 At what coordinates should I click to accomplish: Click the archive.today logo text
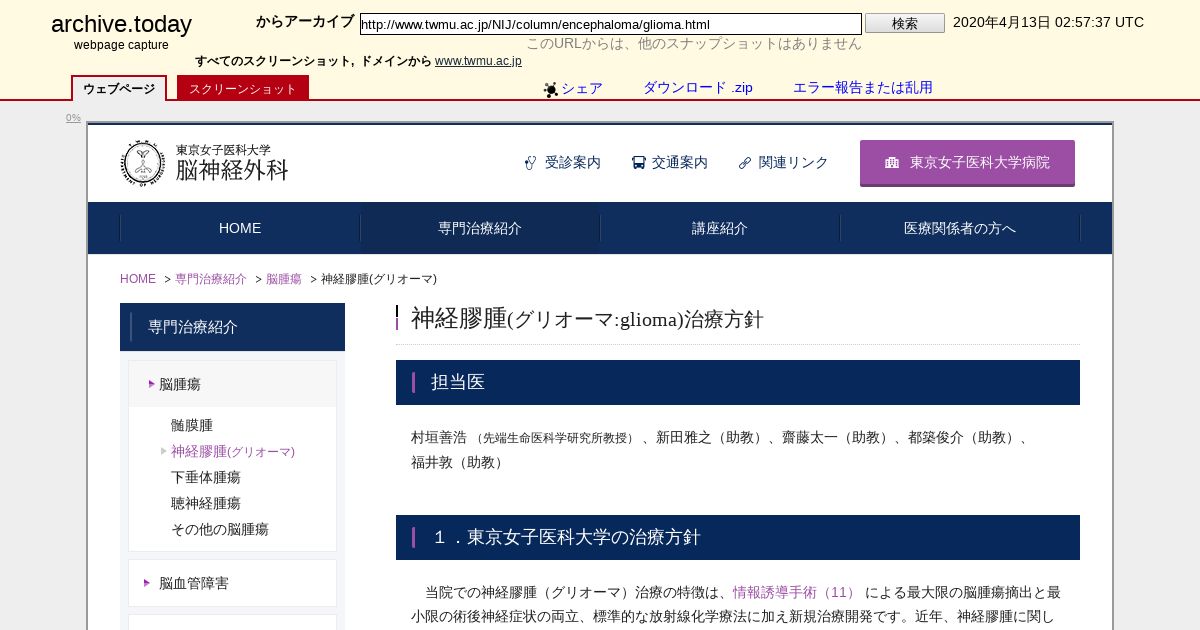(121, 25)
